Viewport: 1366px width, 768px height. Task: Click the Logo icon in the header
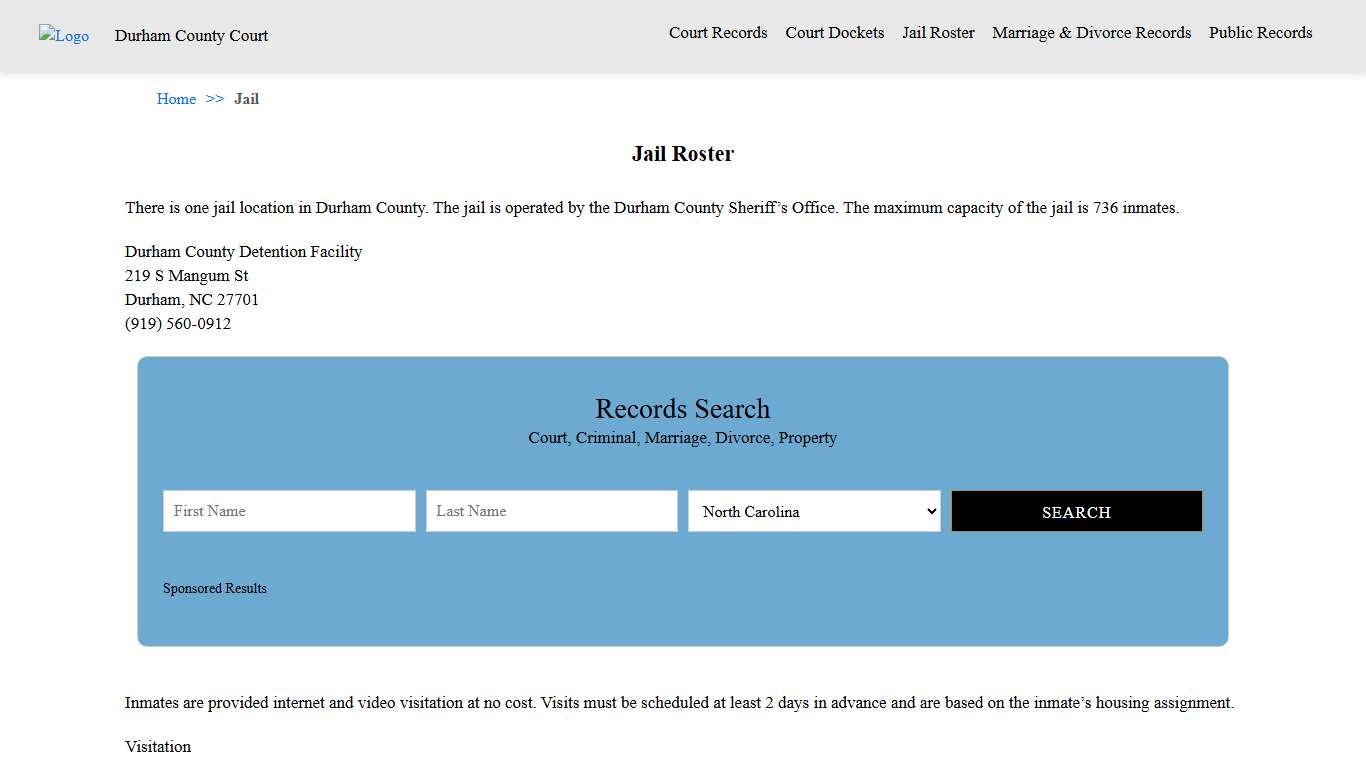point(63,35)
